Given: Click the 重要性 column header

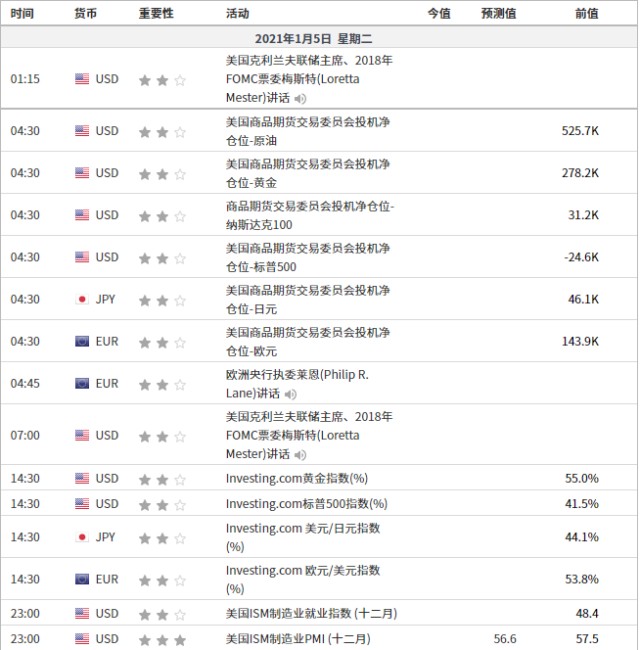Looking at the screenshot, I should (x=156, y=14).
